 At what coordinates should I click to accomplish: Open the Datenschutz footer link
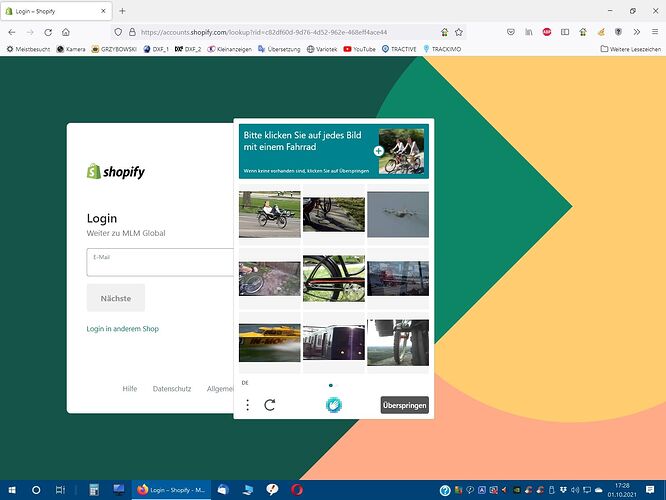pyautogui.click(x=172, y=389)
